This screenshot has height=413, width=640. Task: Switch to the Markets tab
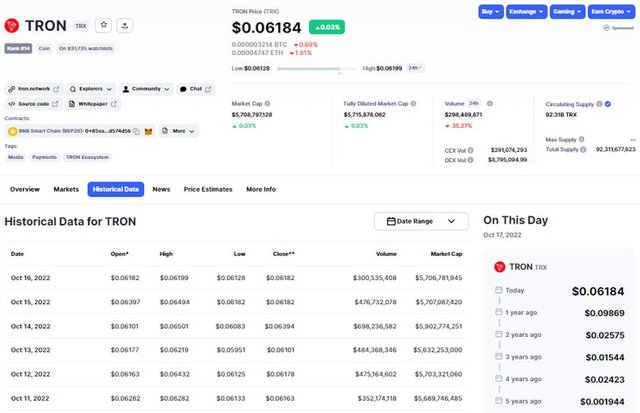click(x=66, y=189)
